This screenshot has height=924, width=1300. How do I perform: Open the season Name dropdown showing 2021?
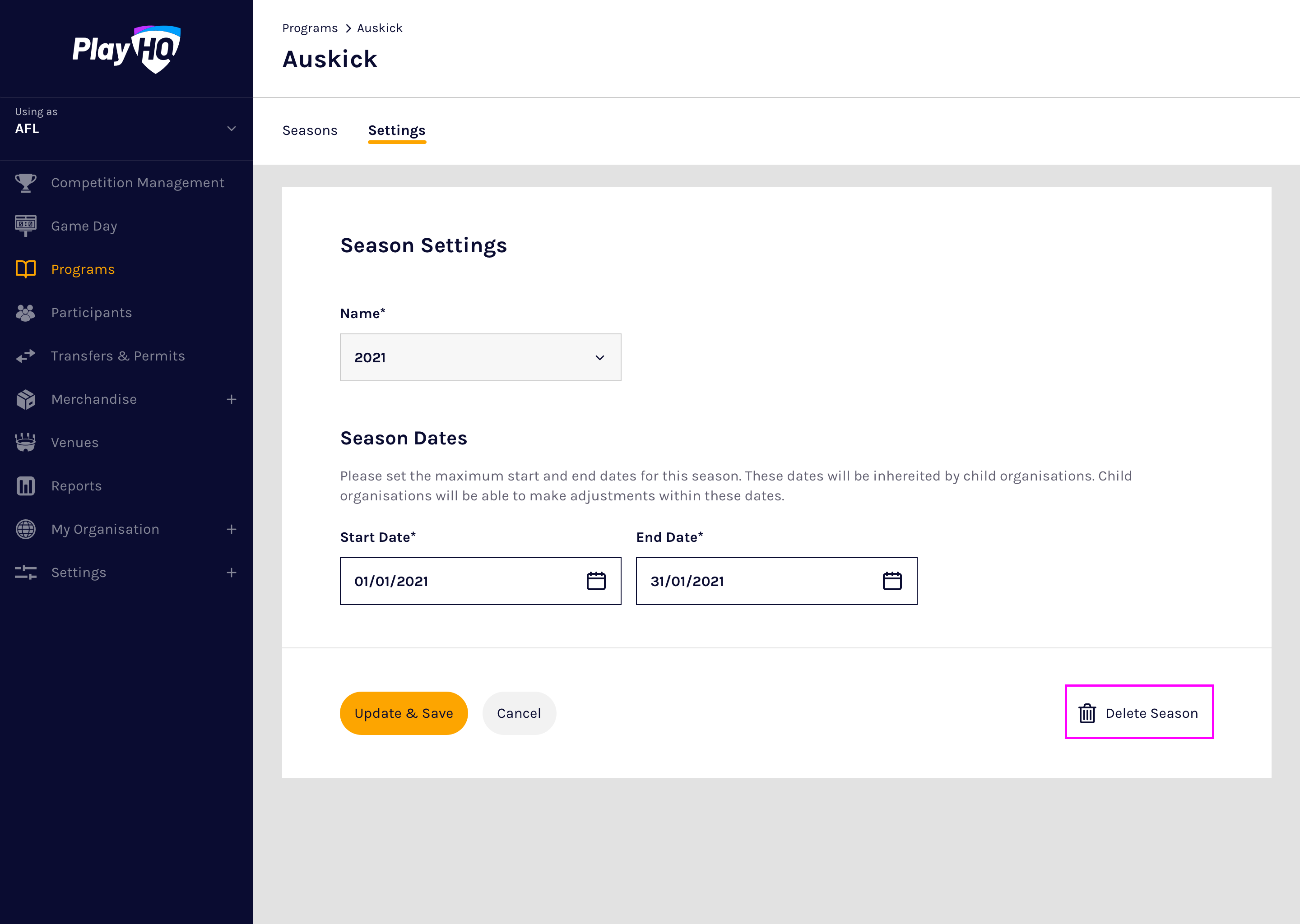pos(480,357)
